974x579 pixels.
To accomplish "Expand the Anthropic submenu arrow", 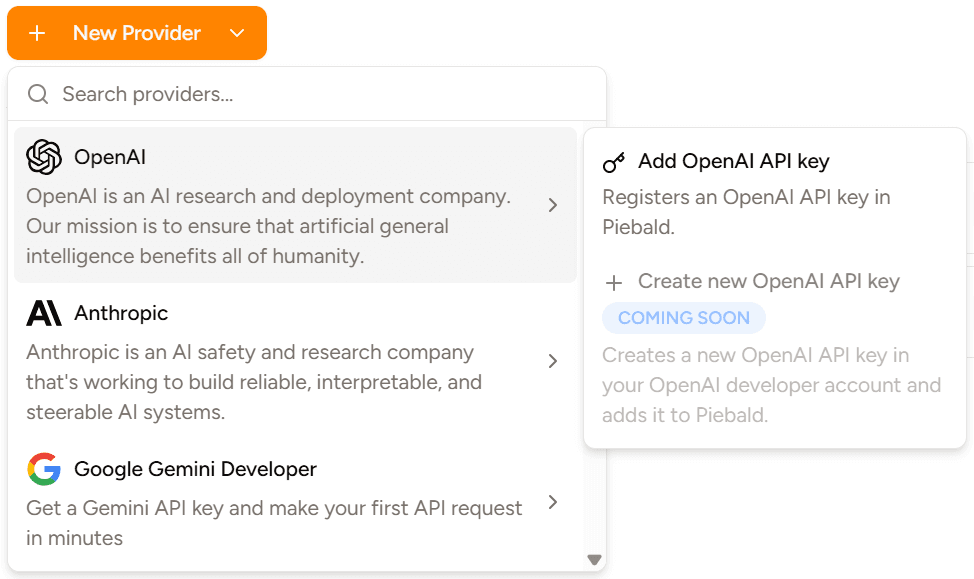I will [553, 361].
